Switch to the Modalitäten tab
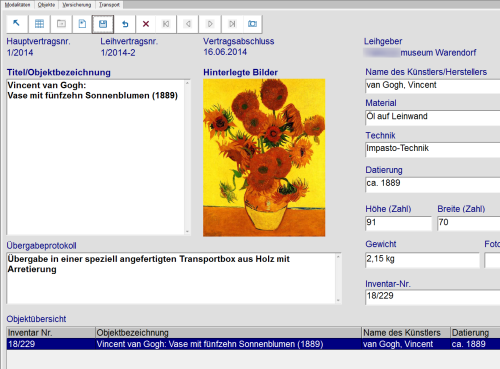Image resolution: width=500 pixels, height=369 pixels. tap(17, 5)
